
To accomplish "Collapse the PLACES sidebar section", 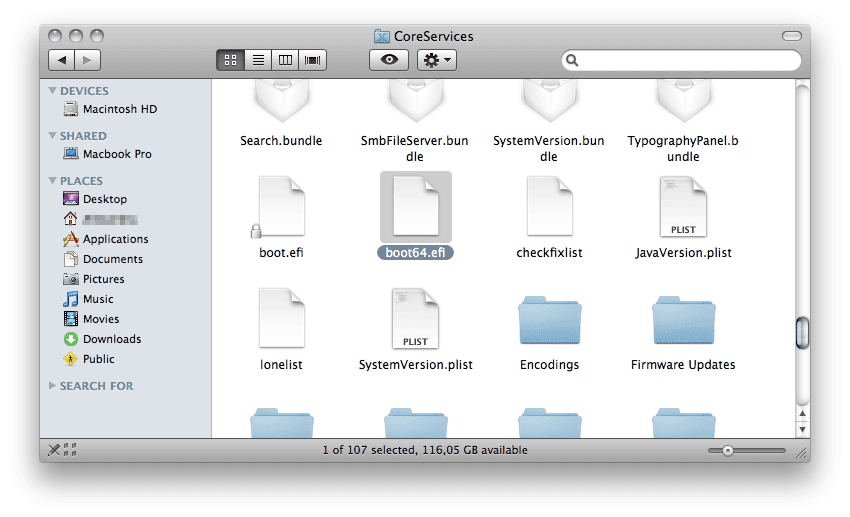I will point(53,180).
